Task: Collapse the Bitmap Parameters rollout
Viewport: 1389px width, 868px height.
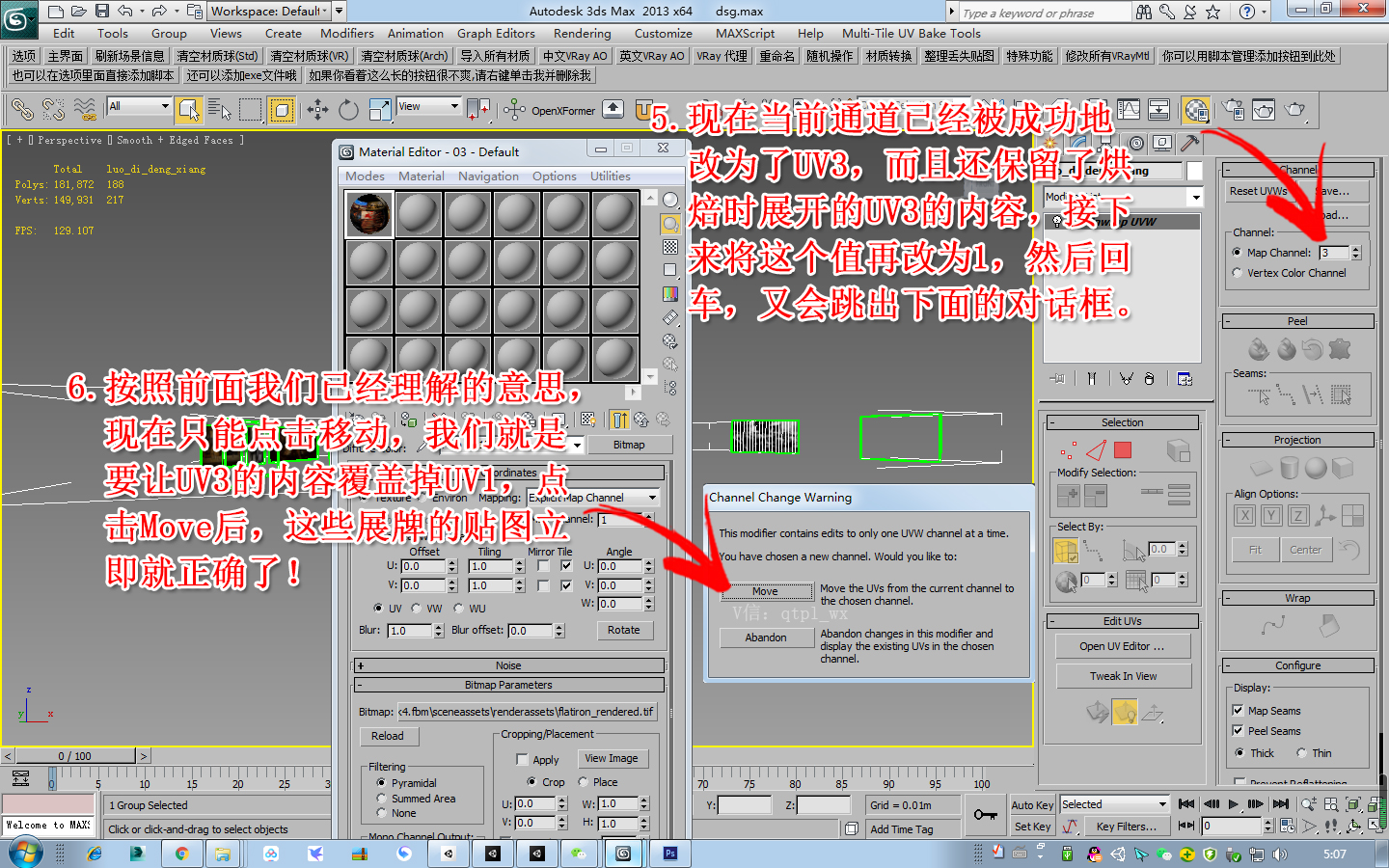Action: [x=508, y=685]
